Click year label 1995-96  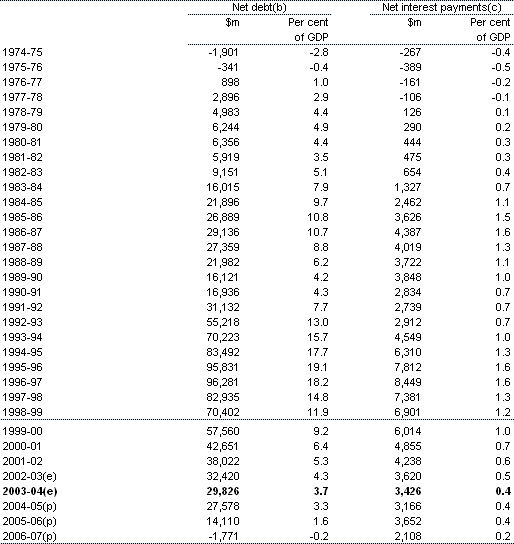pos(22,367)
